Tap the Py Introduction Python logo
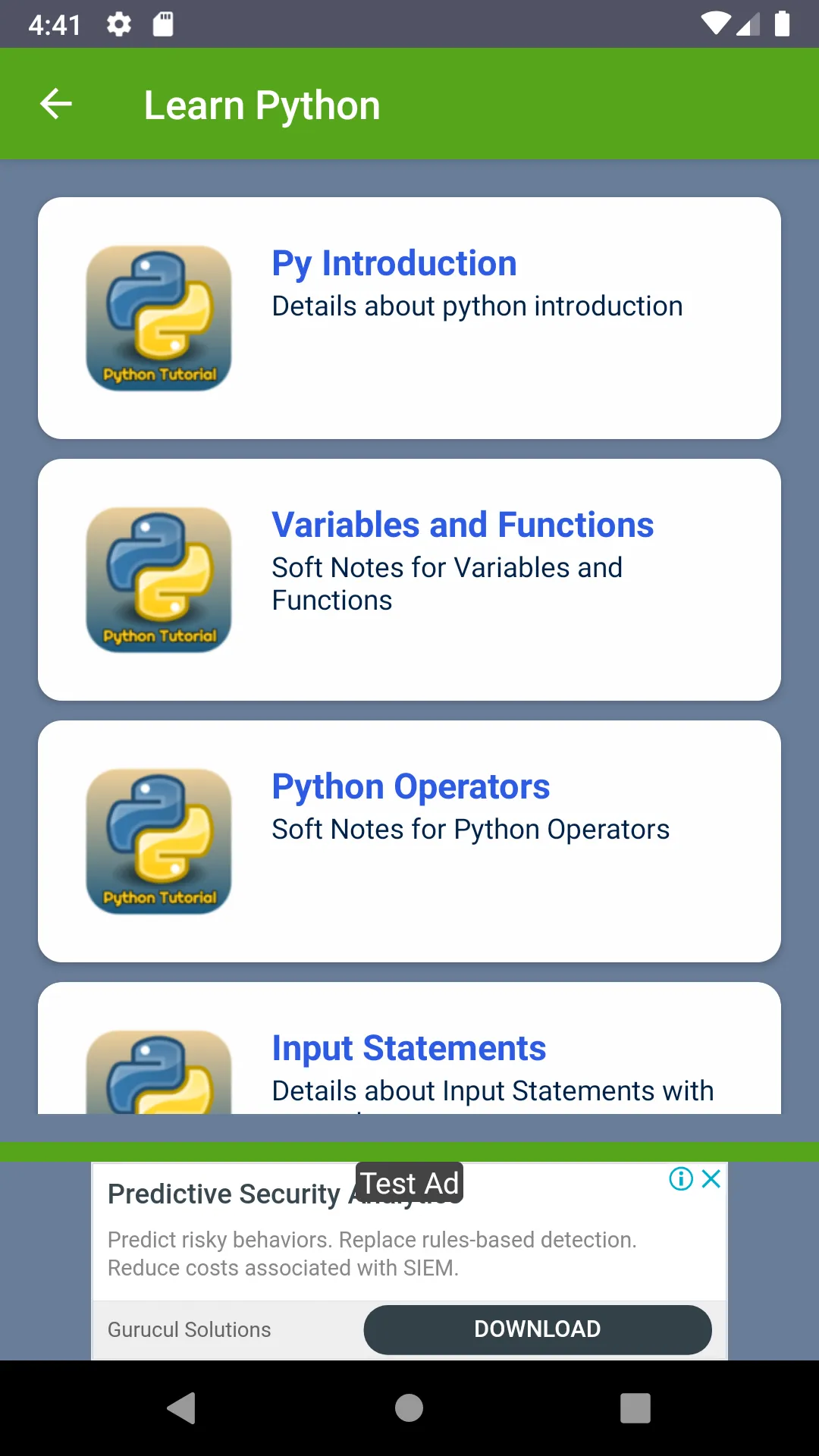This screenshot has width=819, height=1456. [x=158, y=318]
